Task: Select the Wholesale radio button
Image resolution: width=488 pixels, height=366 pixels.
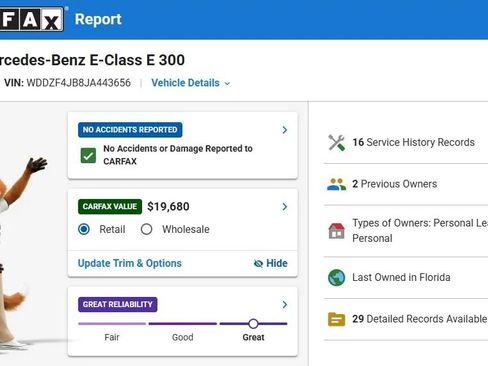Action: [146, 229]
